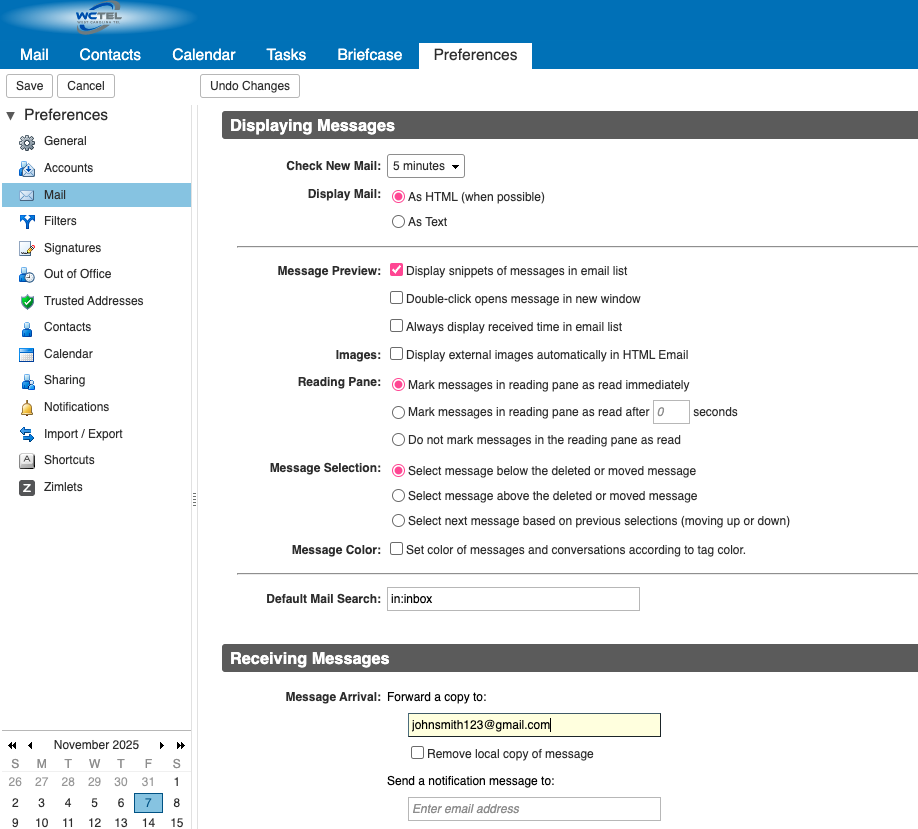This screenshot has width=918, height=829.
Task: Click the General gear icon
Action: pos(27,142)
